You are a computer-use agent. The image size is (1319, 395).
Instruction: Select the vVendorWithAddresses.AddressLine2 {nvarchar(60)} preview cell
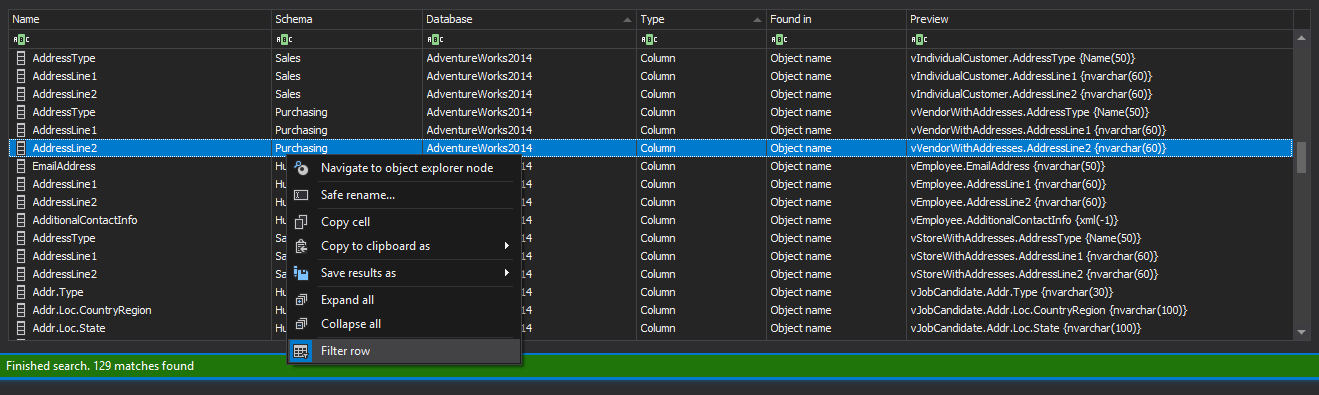(1100, 148)
